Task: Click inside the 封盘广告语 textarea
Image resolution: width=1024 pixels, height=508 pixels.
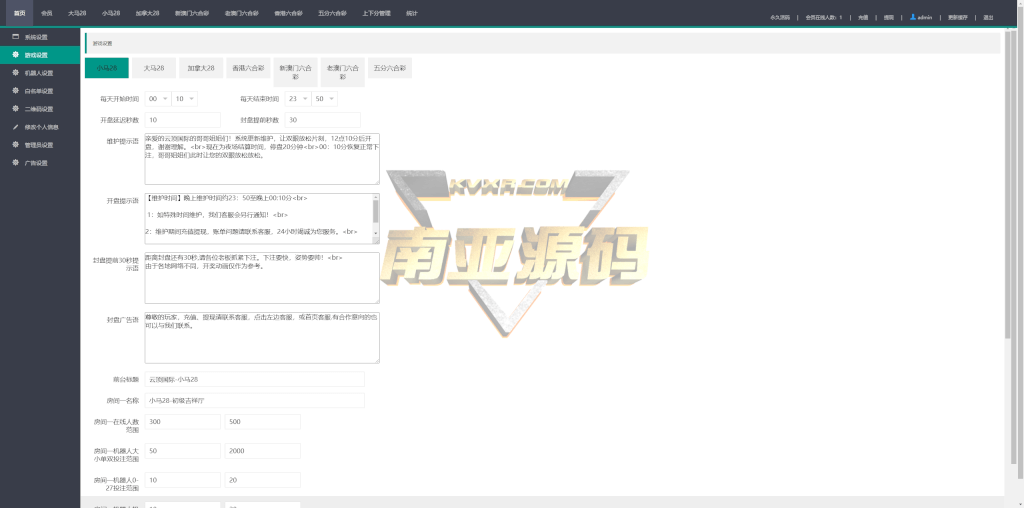Action: (x=262, y=337)
